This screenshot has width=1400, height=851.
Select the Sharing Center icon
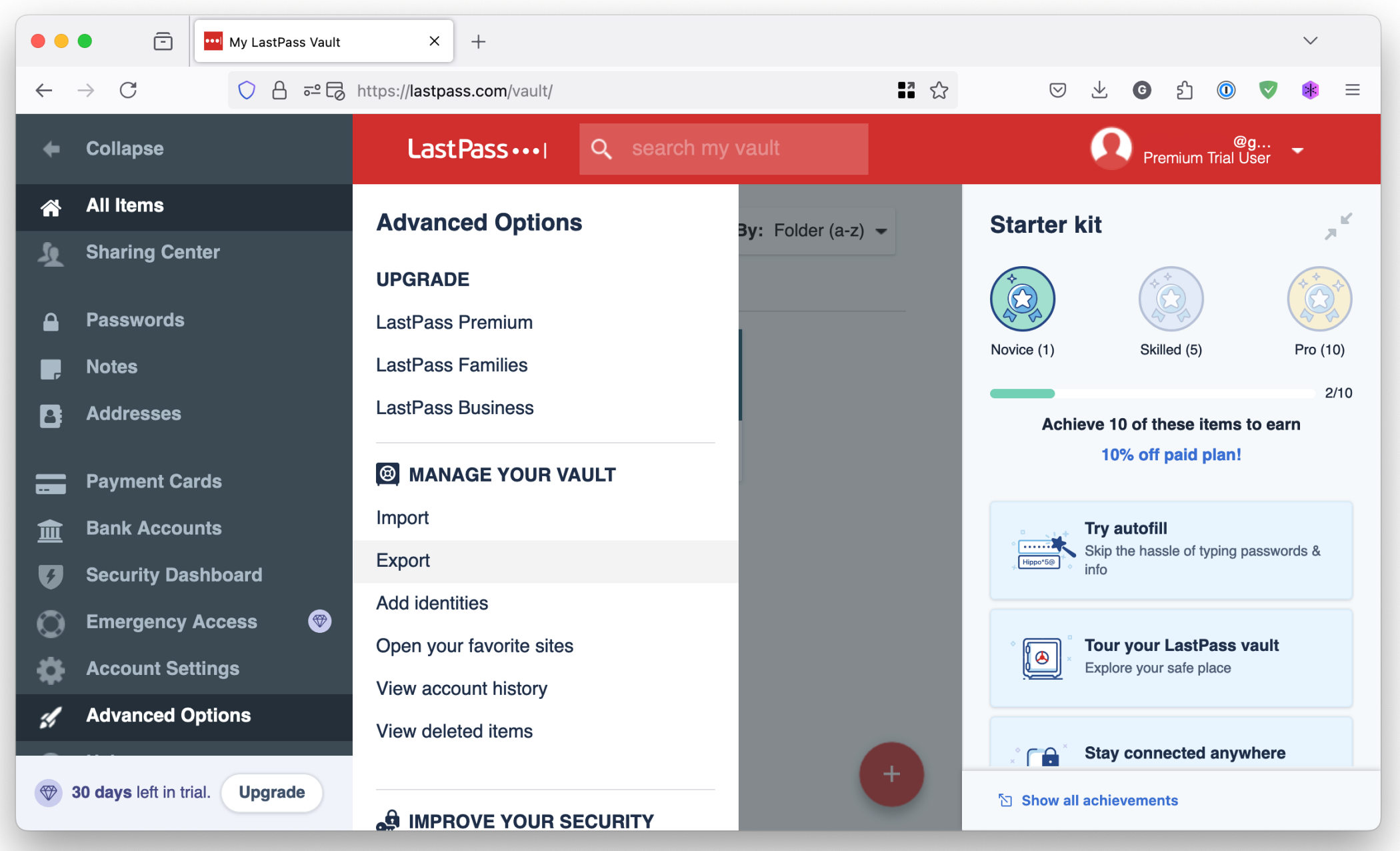(51, 254)
